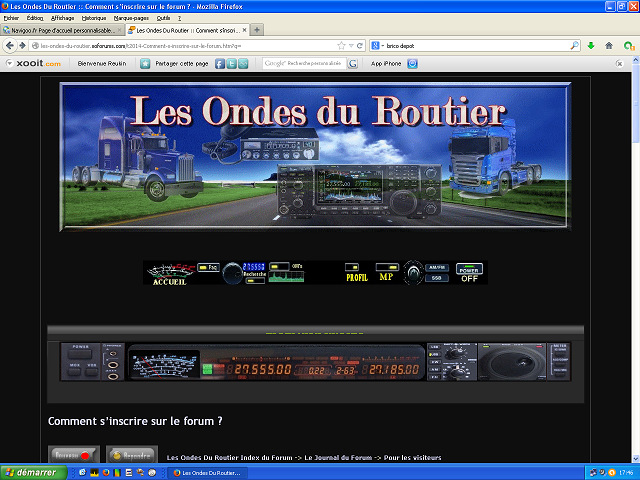The image size is (640, 480).
Task: Open the démarrer Start button
Action: coord(33,472)
